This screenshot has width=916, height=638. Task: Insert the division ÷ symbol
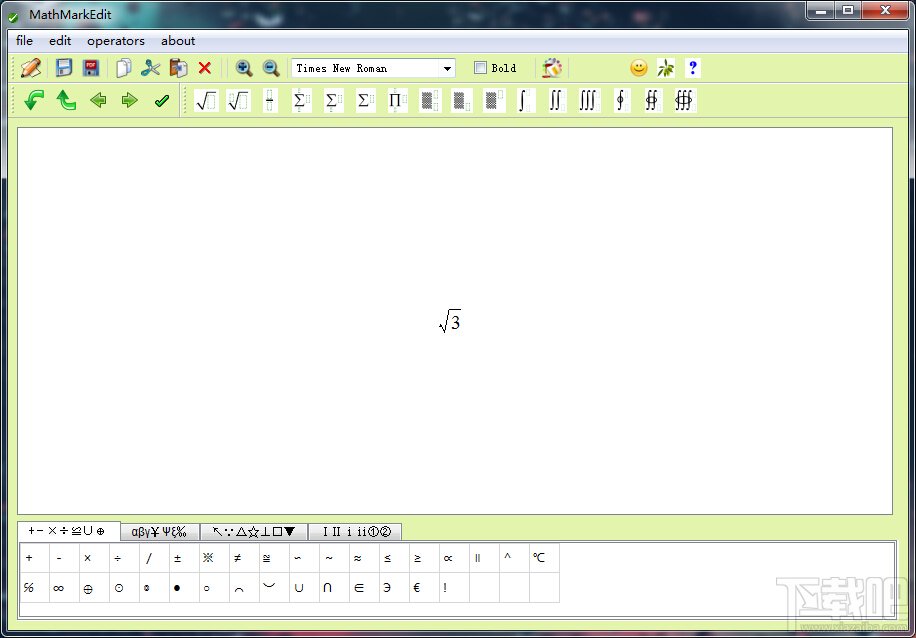[124, 559]
